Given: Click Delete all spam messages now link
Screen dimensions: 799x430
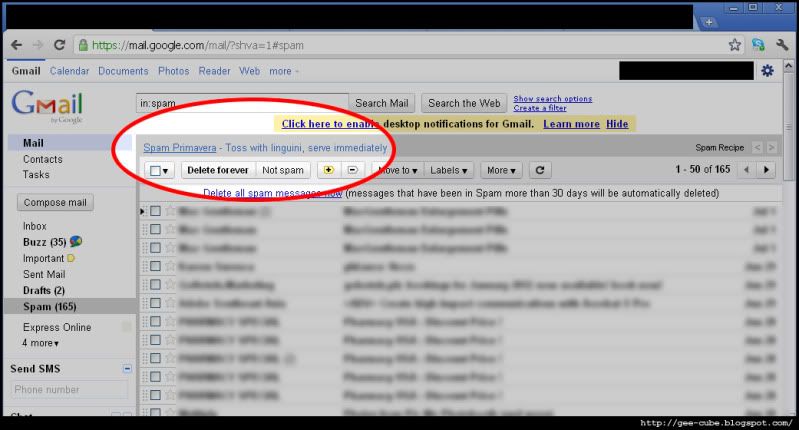Looking at the screenshot, I should [x=272, y=193].
